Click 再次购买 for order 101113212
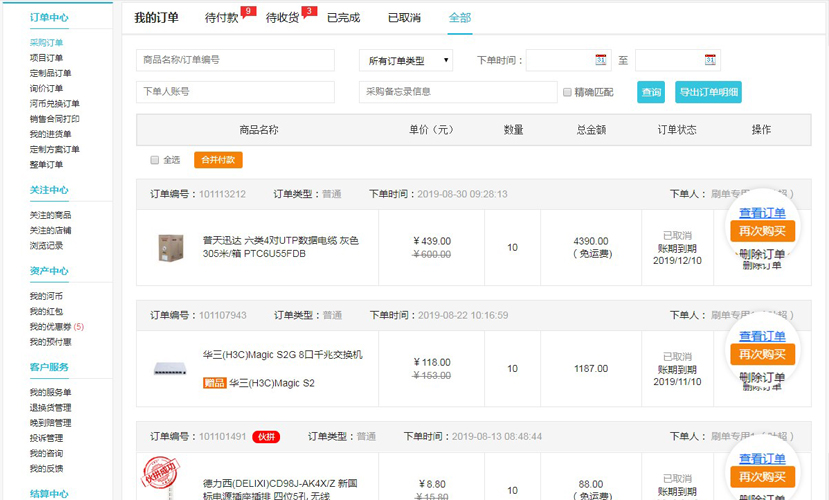The height and width of the screenshot is (500, 829). (x=762, y=231)
